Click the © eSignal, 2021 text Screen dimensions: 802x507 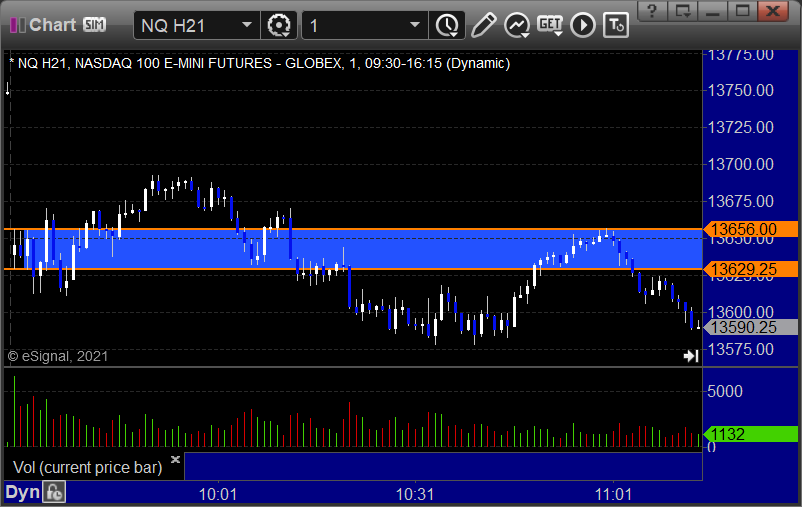[58, 356]
